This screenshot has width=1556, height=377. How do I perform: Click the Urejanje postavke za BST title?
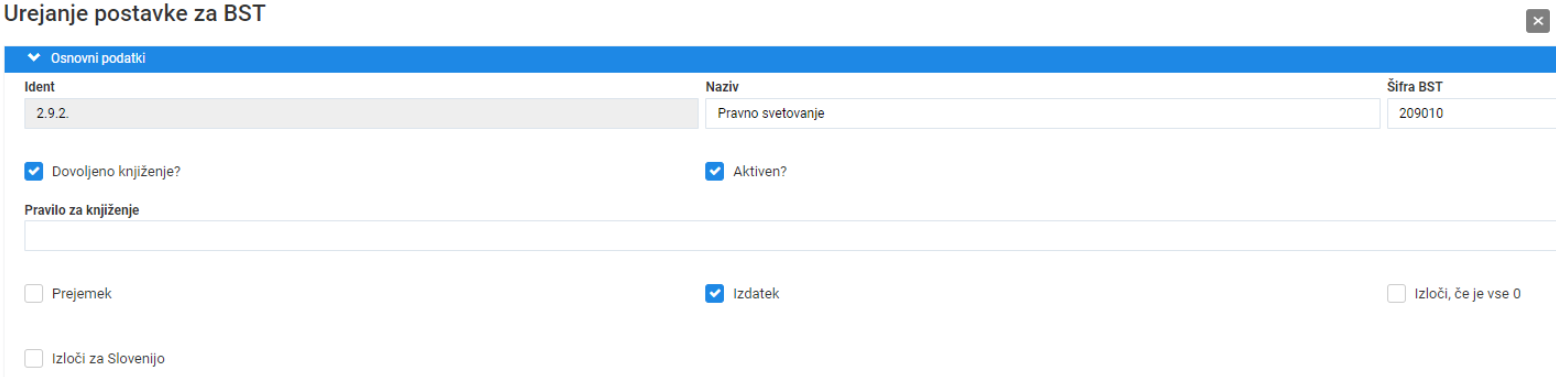(136, 15)
